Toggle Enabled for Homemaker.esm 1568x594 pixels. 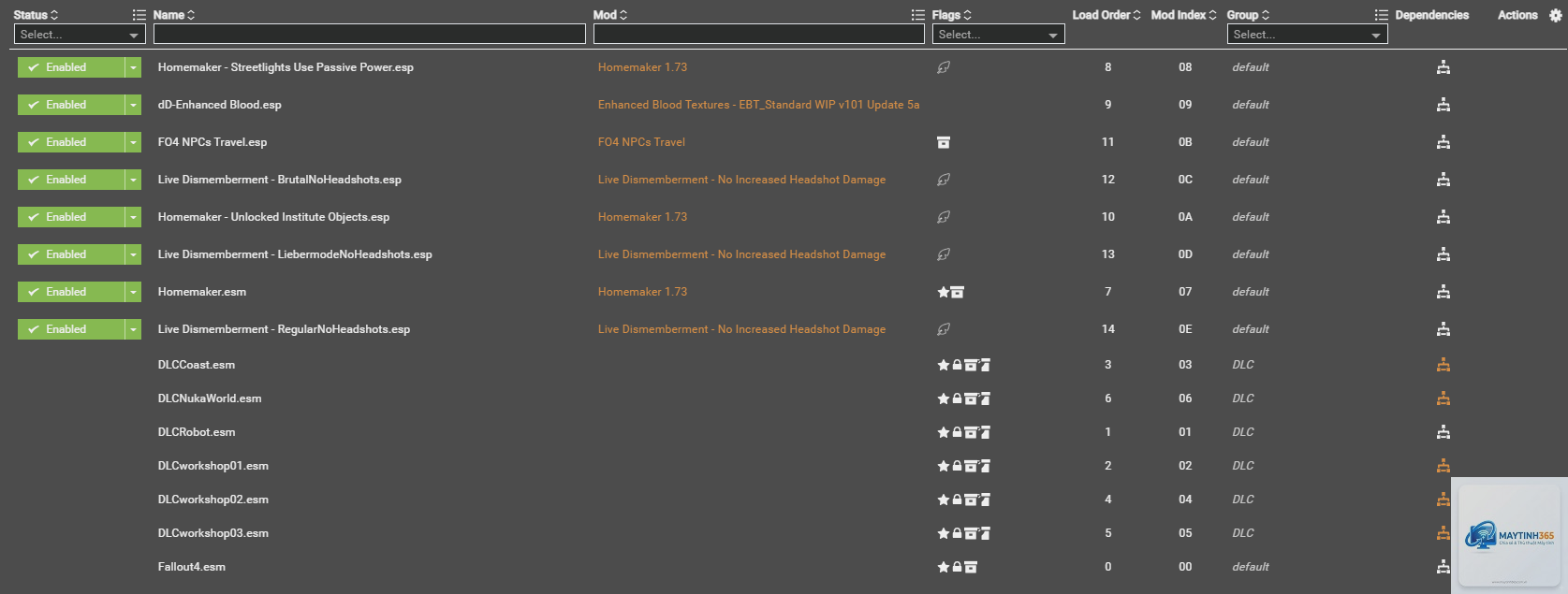(71, 292)
